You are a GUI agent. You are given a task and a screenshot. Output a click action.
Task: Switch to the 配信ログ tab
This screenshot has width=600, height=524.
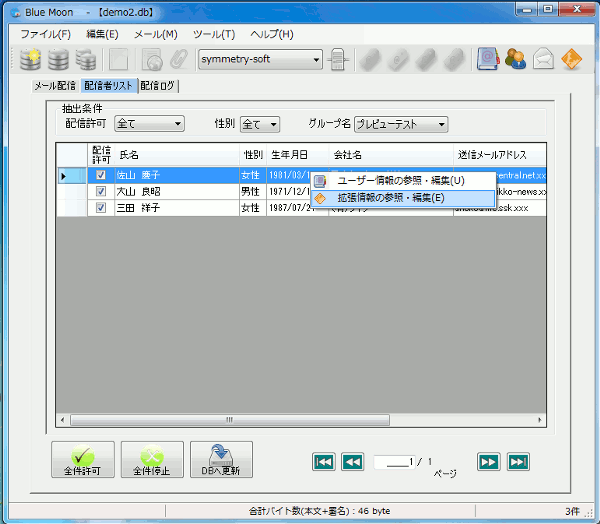point(158,86)
